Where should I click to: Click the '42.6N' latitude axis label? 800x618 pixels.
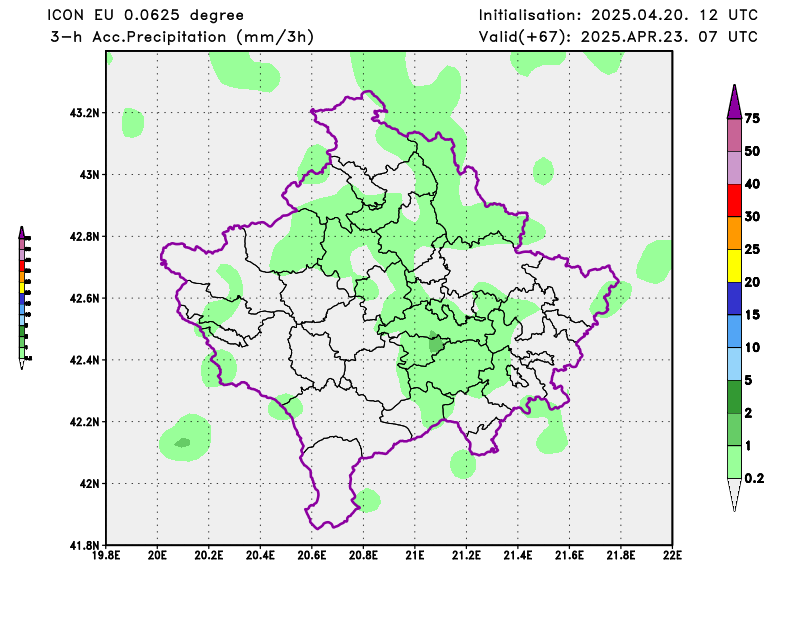[84, 298]
